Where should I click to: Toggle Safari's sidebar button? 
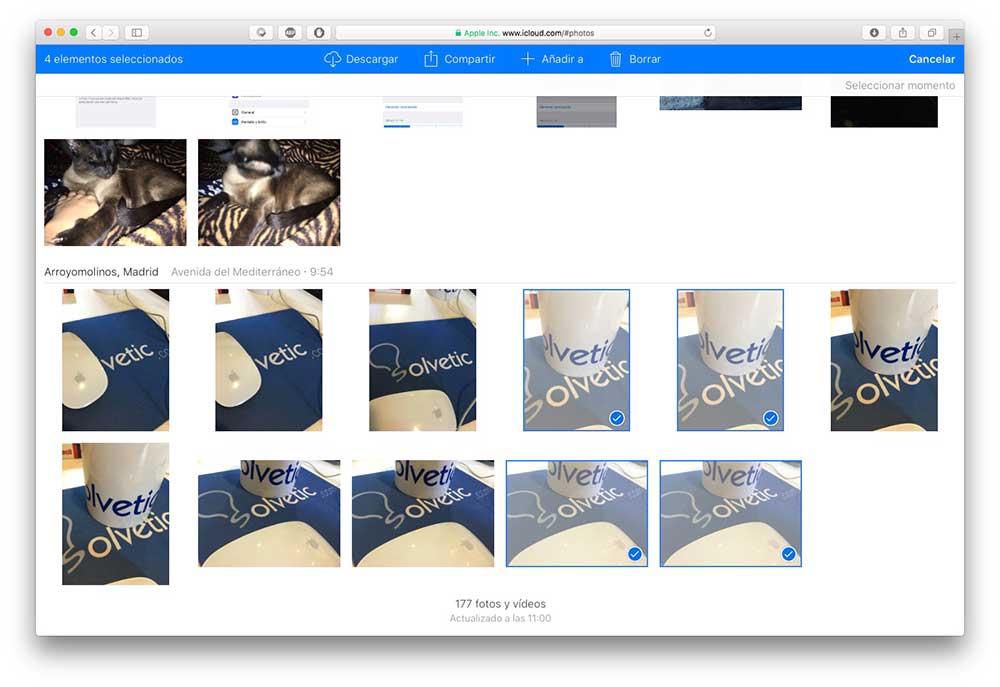pyautogui.click(x=136, y=32)
